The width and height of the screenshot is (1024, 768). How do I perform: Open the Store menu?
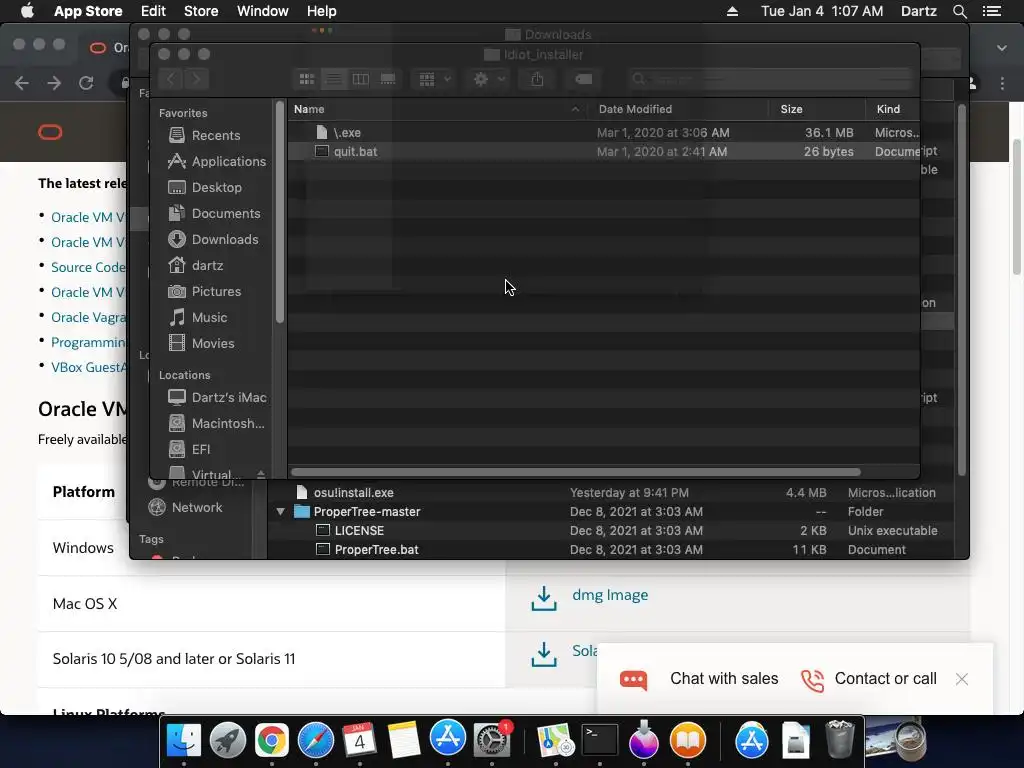coord(201,11)
